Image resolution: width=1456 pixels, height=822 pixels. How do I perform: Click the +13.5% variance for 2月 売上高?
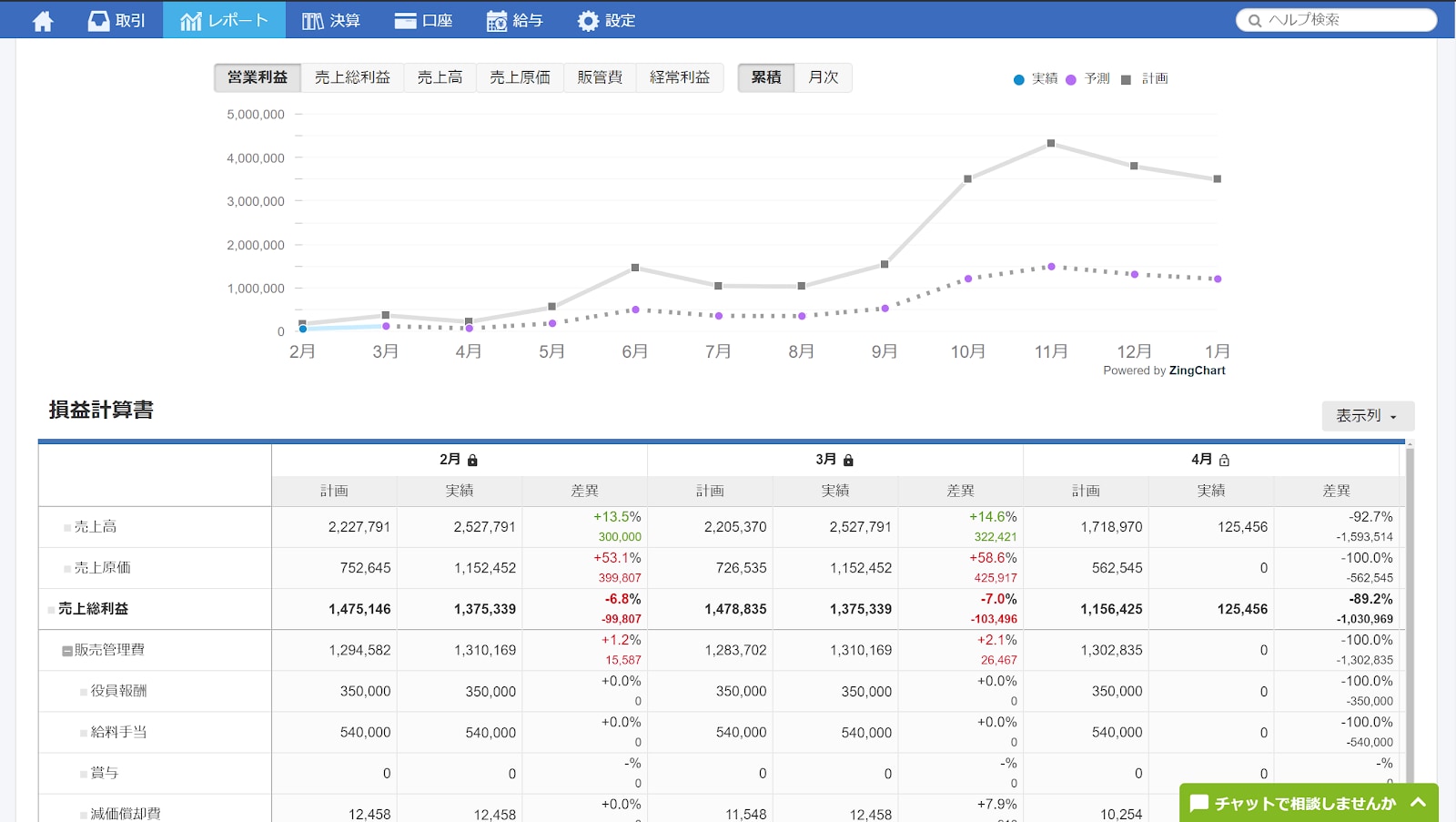point(617,517)
